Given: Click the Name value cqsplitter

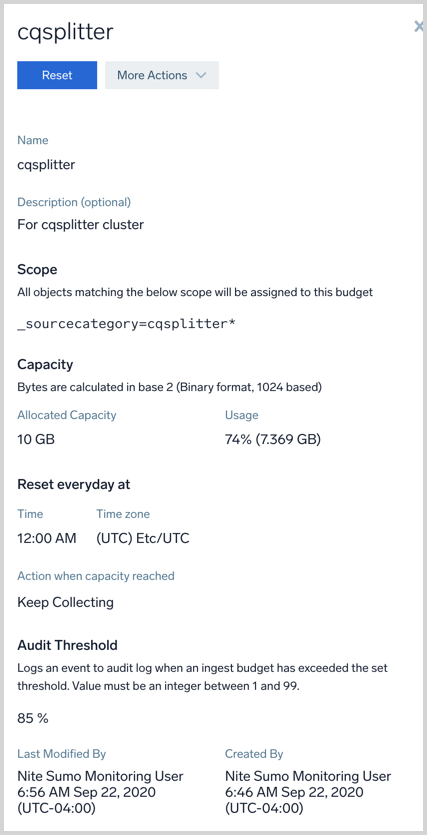Looking at the screenshot, I should coord(46,165).
